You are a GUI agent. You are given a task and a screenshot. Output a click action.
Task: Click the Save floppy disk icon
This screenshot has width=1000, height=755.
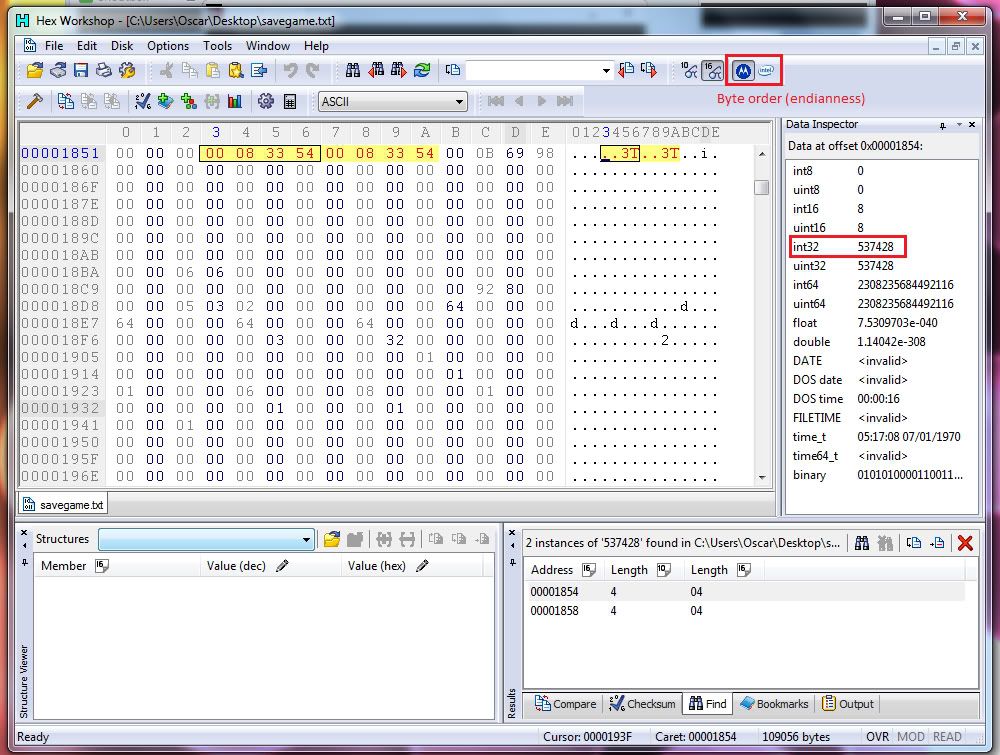click(x=81, y=71)
